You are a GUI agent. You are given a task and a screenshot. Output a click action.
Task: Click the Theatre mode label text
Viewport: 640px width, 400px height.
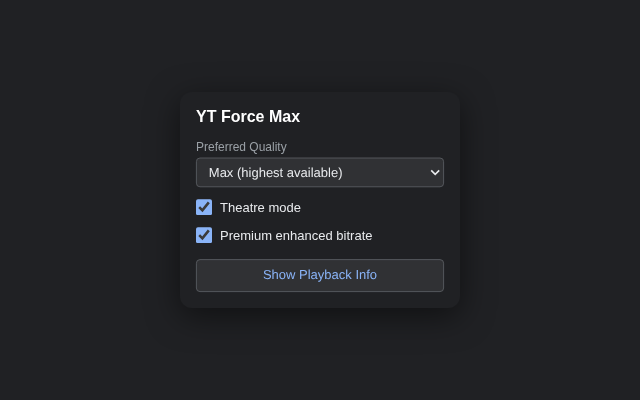tap(260, 208)
